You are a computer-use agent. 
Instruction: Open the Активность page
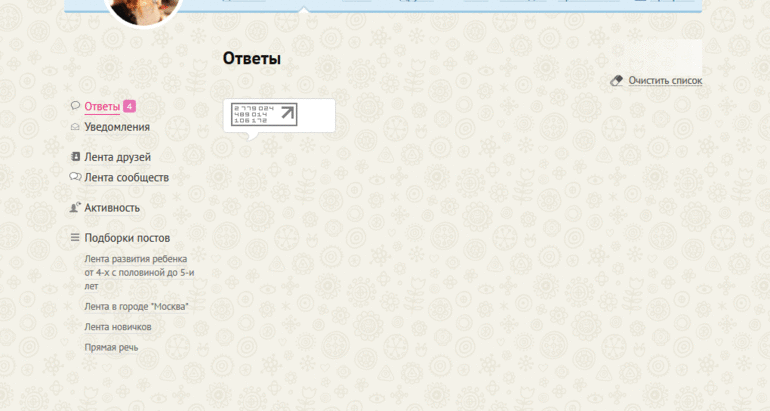click(112, 208)
